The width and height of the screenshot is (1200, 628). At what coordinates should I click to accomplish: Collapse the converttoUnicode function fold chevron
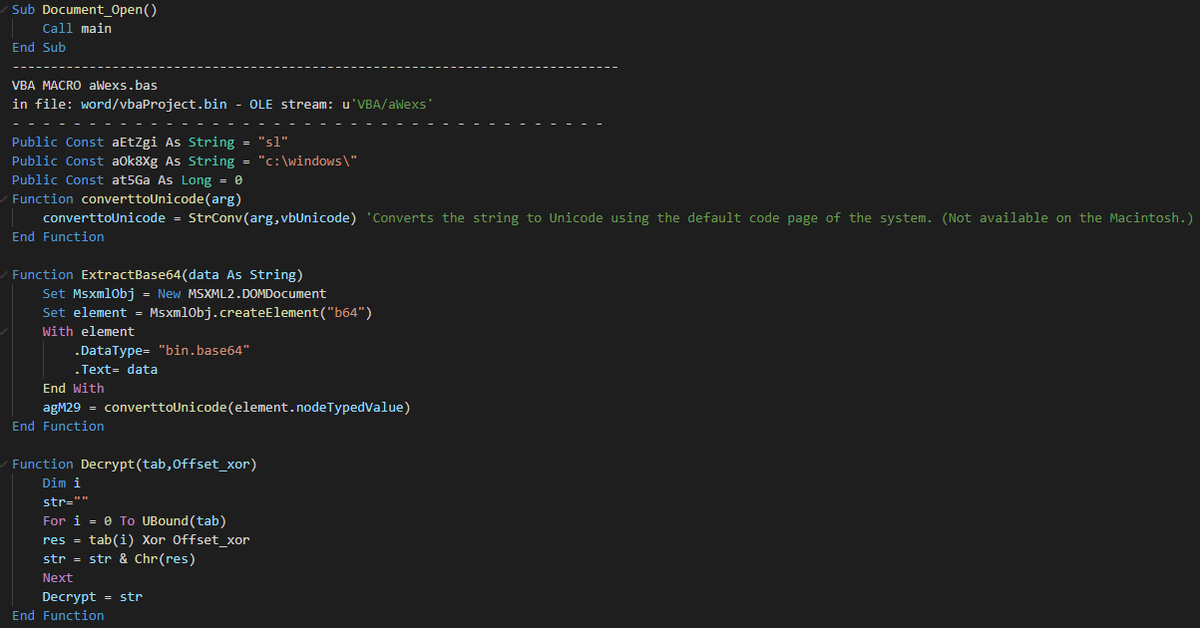pos(5,199)
